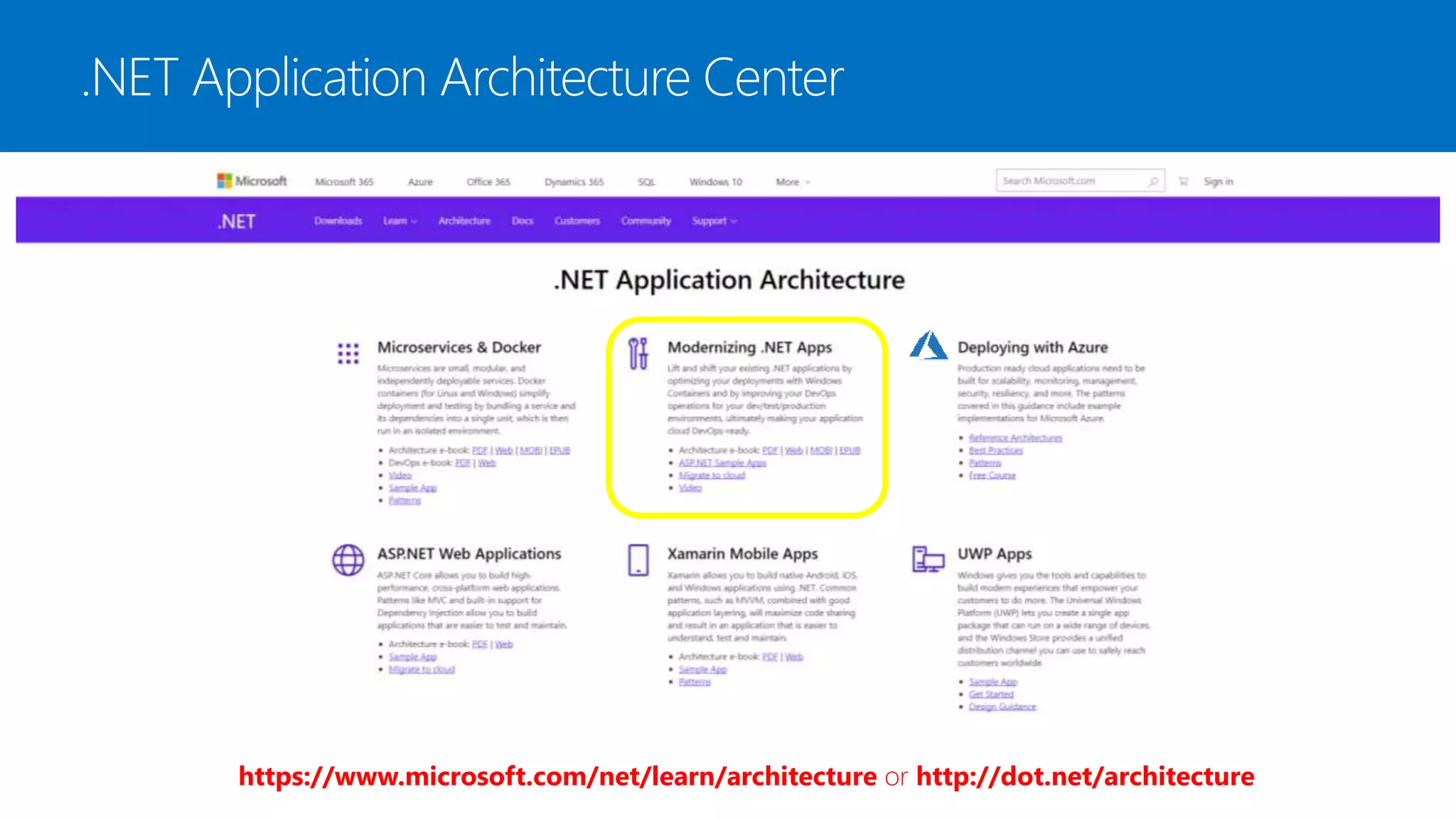
Task: Open Video link under Microservices & Docker
Action: tap(400, 476)
